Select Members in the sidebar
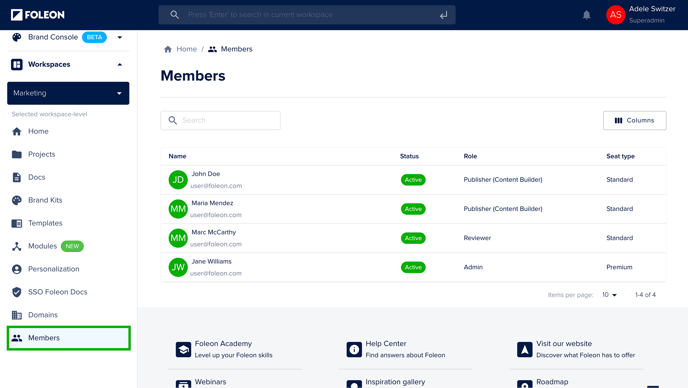 coord(68,338)
